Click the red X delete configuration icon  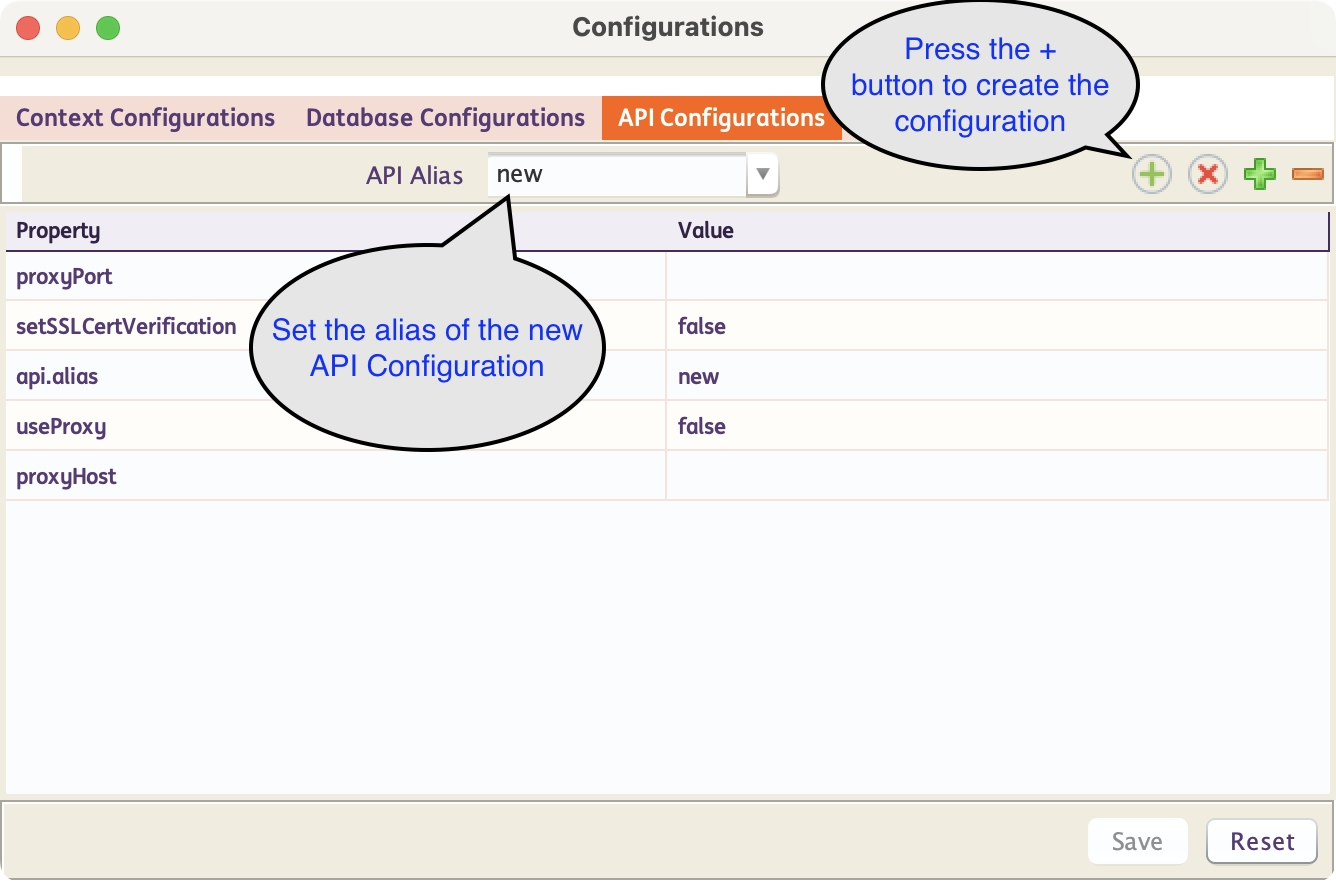pyautogui.click(x=1207, y=175)
